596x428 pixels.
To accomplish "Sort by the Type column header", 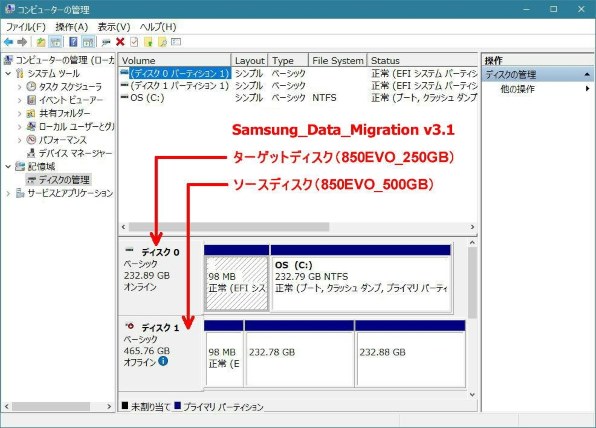I will pyautogui.click(x=288, y=60).
